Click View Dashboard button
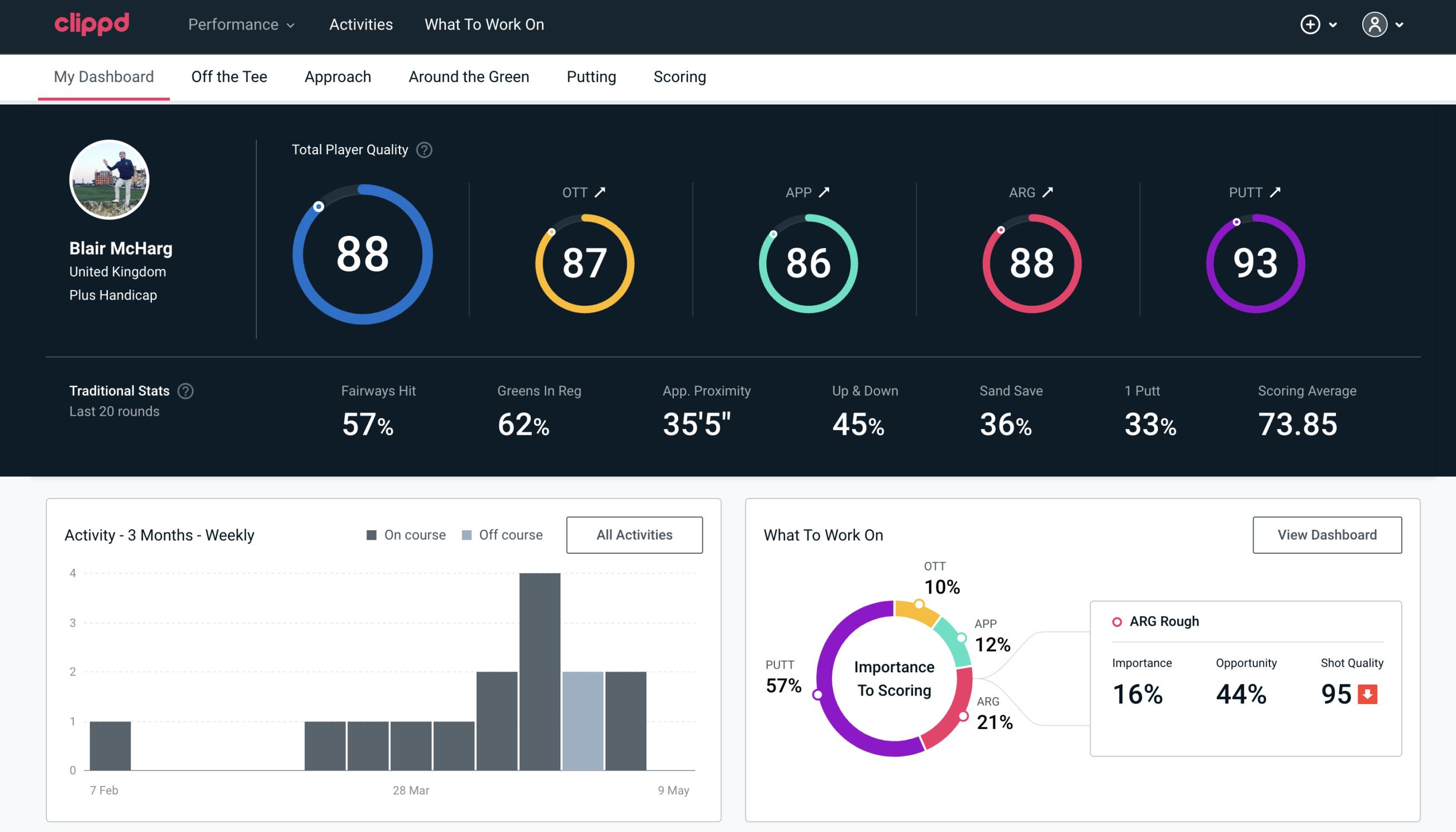 coord(1327,534)
